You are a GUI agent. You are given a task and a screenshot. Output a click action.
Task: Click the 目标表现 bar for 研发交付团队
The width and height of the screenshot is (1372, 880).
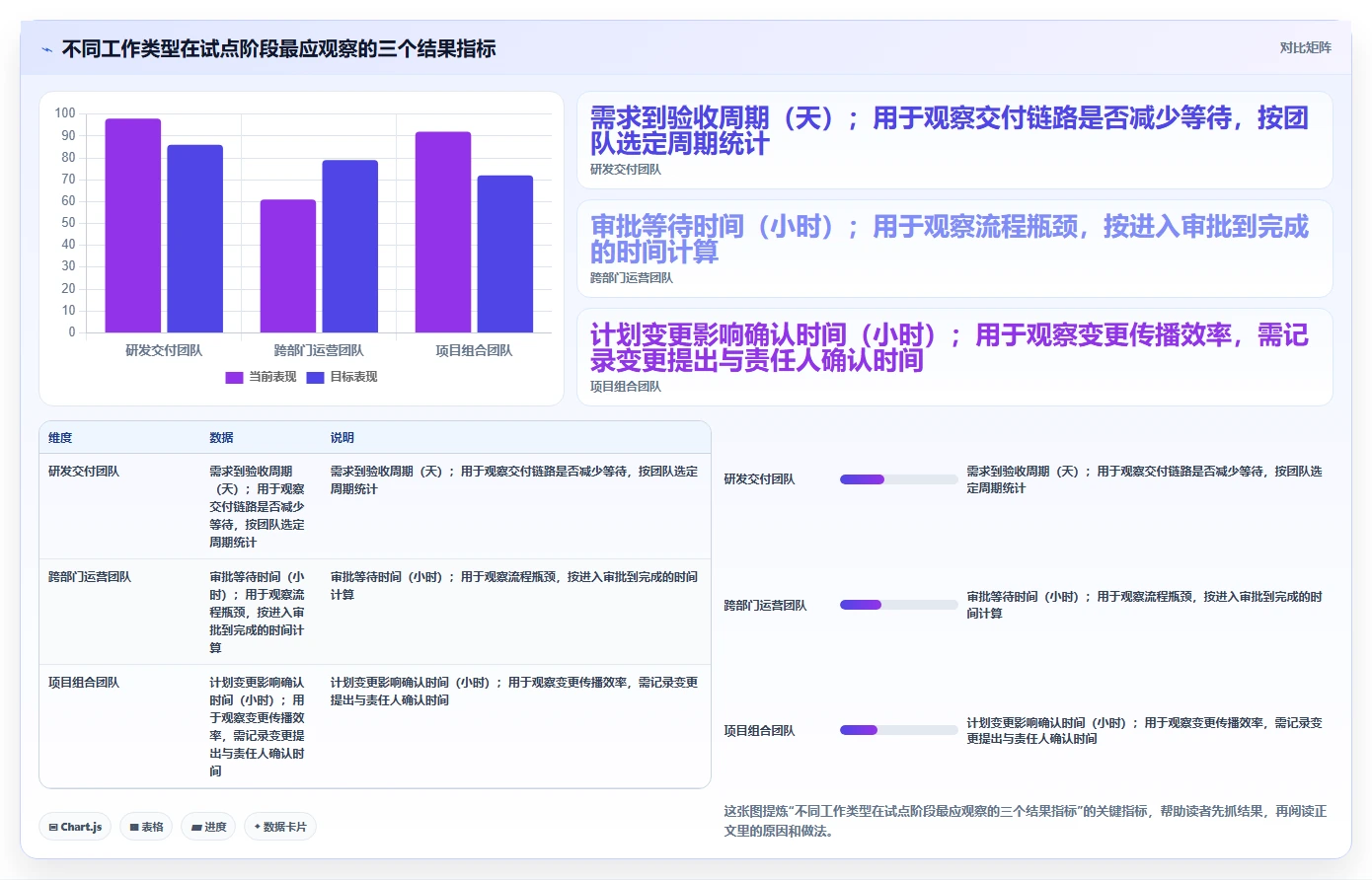point(194,239)
